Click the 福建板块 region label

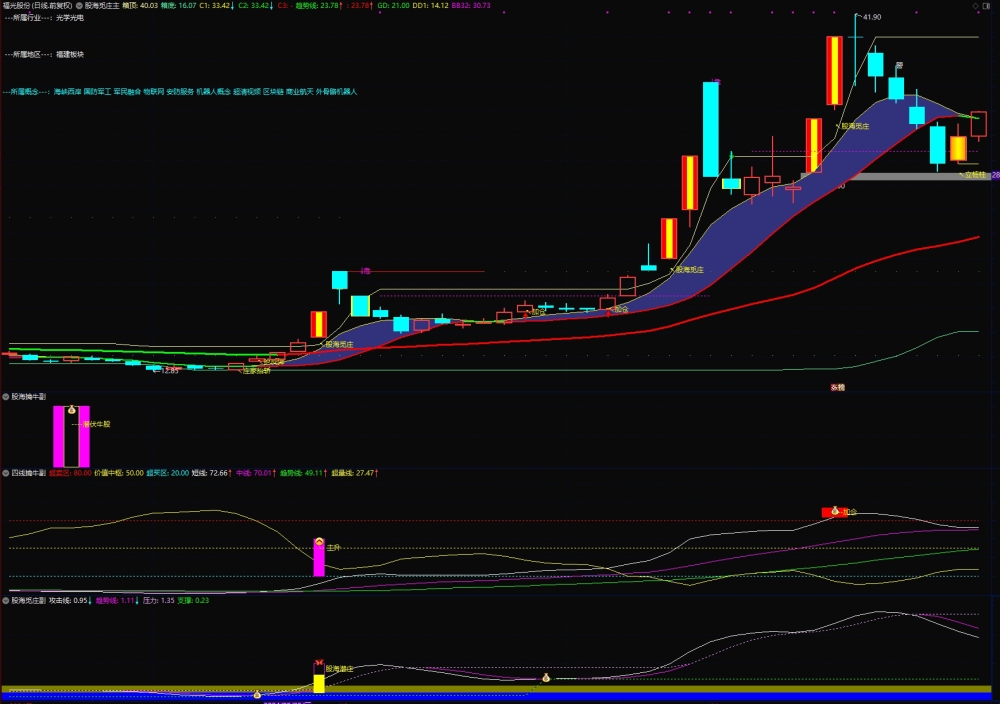[x=70, y=54]
